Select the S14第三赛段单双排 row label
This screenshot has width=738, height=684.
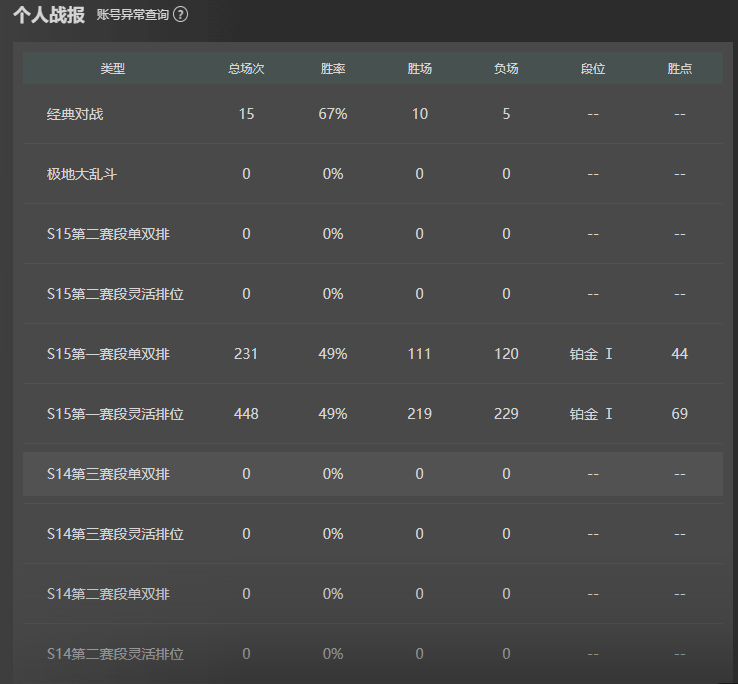pos(108,474)
